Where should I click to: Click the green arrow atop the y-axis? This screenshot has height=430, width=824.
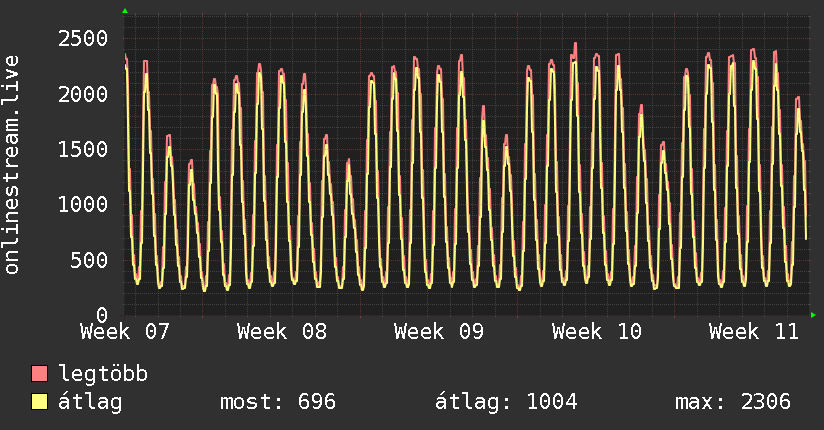pyautogui.click(x=125, y=11)
